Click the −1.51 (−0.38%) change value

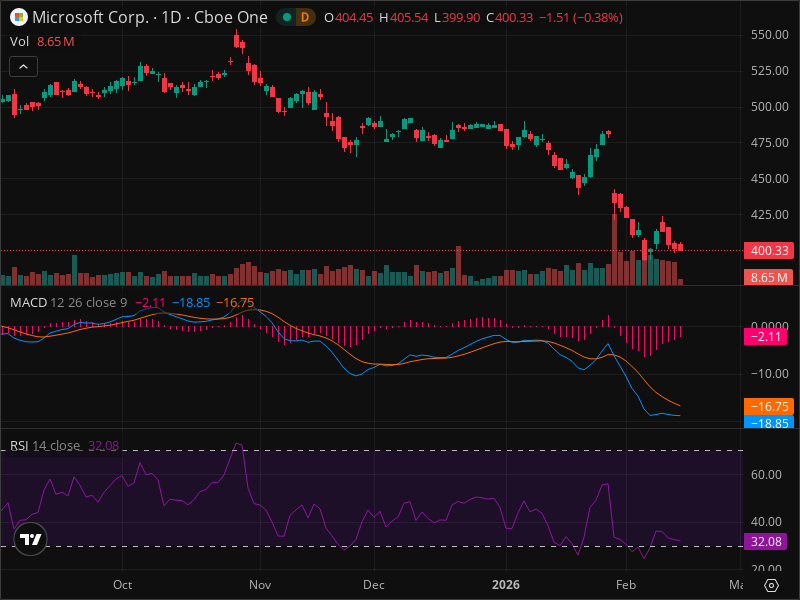[581, 18]
